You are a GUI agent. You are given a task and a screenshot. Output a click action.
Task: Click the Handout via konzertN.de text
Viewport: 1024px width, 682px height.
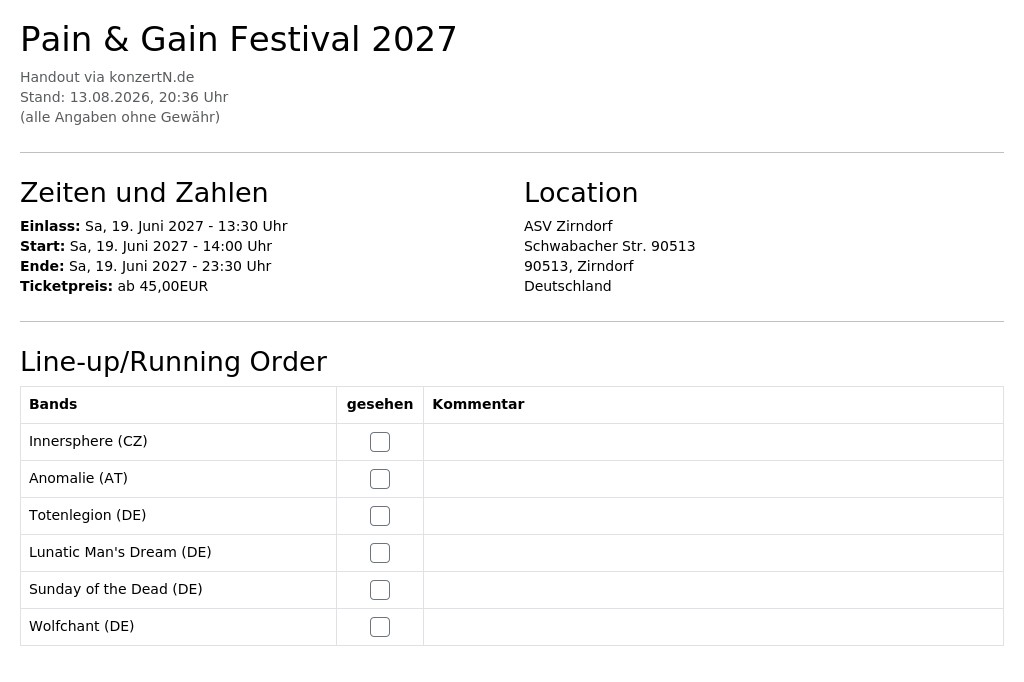pos(107,77)
